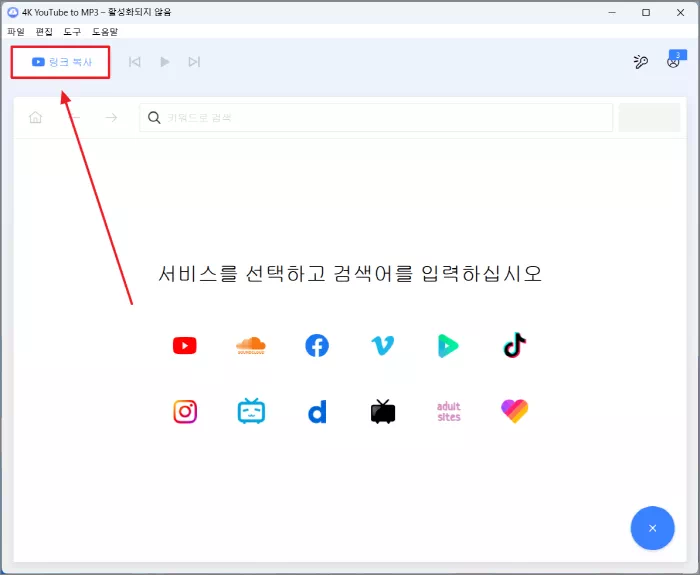Viewport: 700px width, 575px height.
Task: Select the Instagram service
Action: (x=185, y=411)
